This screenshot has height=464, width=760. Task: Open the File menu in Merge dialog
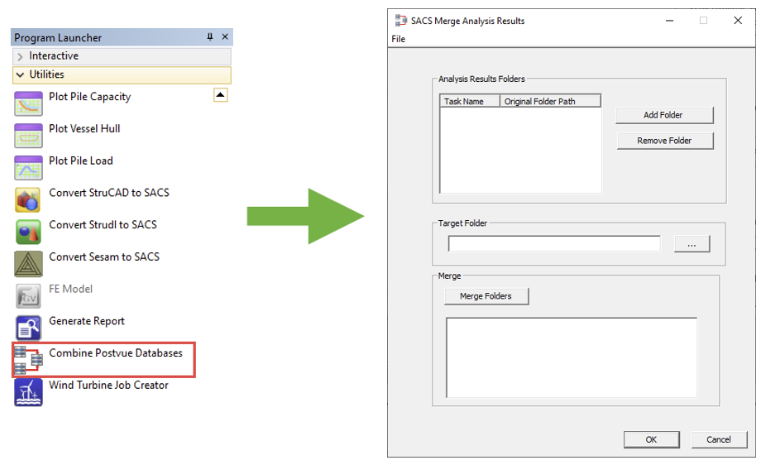coord(398,39)
